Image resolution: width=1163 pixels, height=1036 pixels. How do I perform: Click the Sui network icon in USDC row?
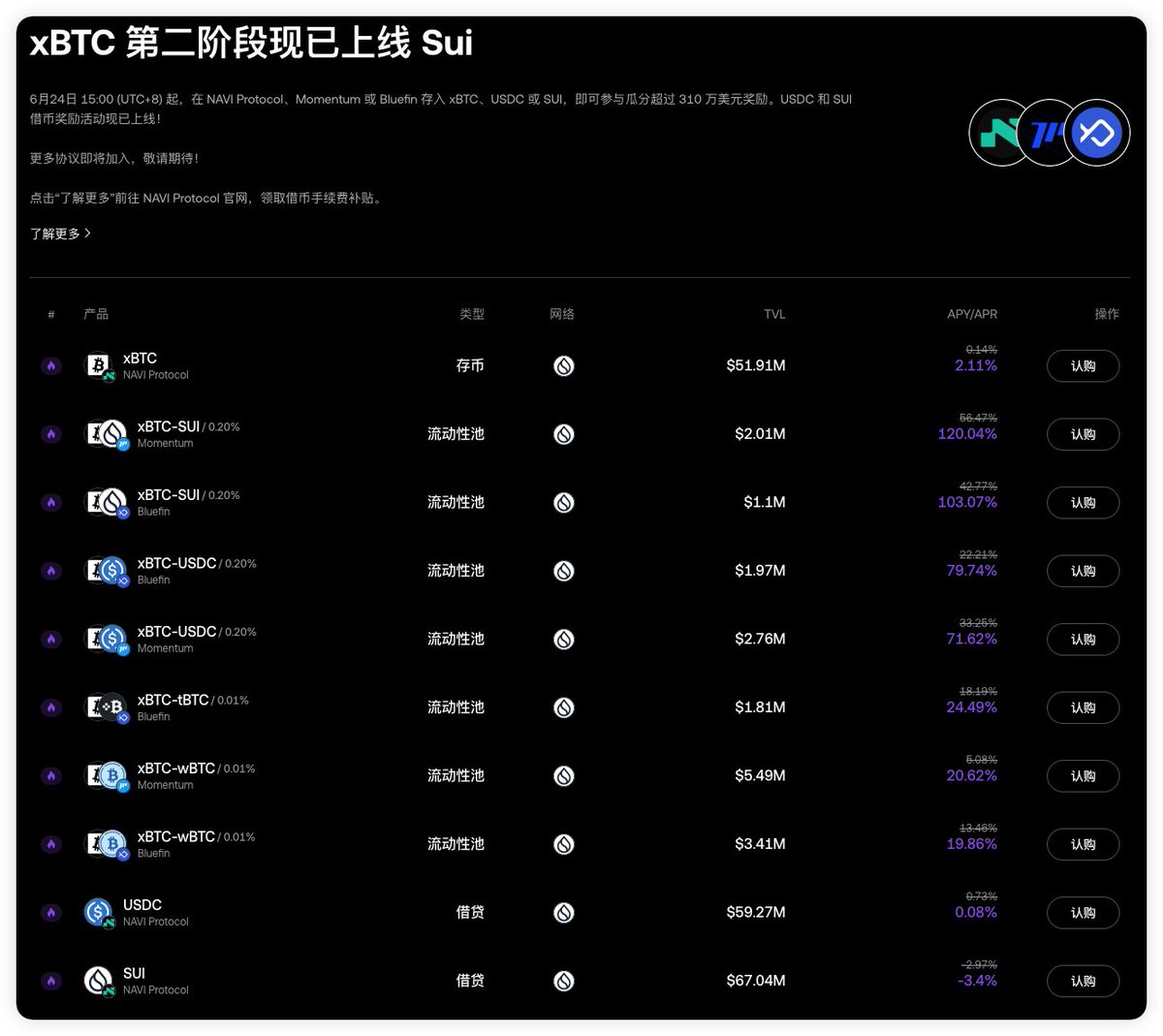(563, 913)
